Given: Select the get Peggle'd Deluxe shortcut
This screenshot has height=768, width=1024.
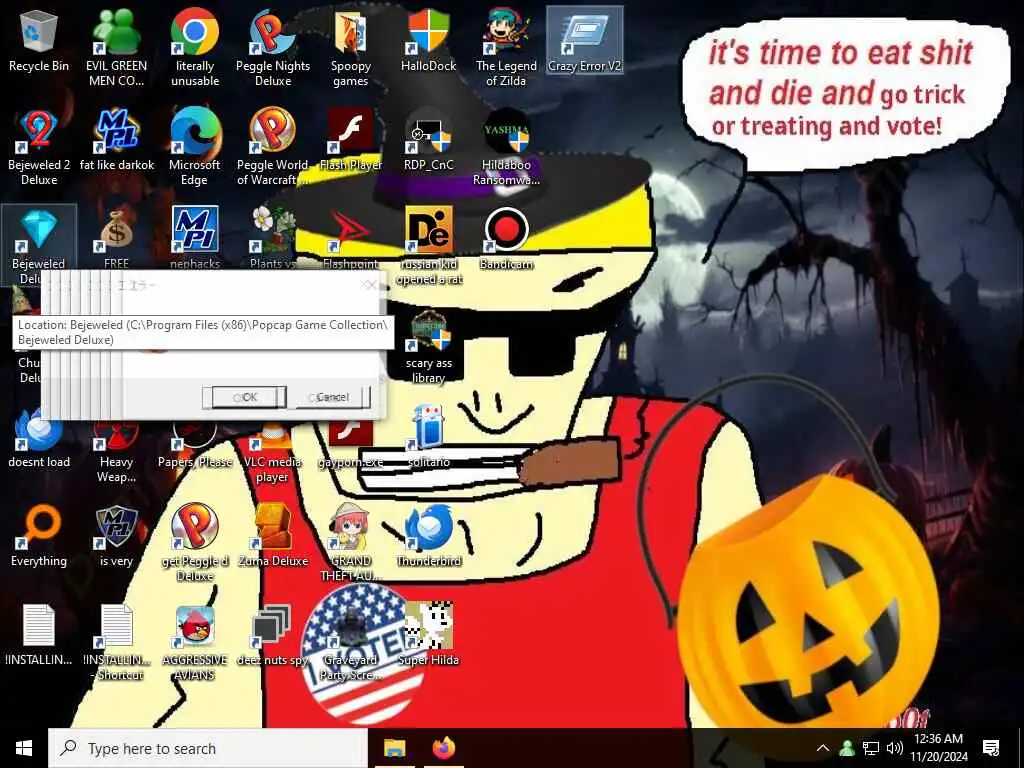Looking at the screenshot, I should [195, 543].
